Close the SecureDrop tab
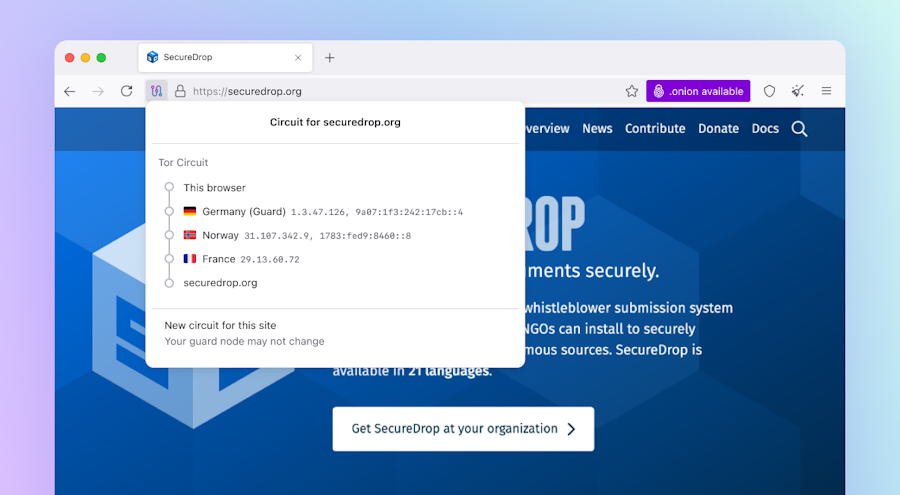Image resolution: width=900 pixels, height=495 pixels. pyautogui.click(x=298, y=57)
